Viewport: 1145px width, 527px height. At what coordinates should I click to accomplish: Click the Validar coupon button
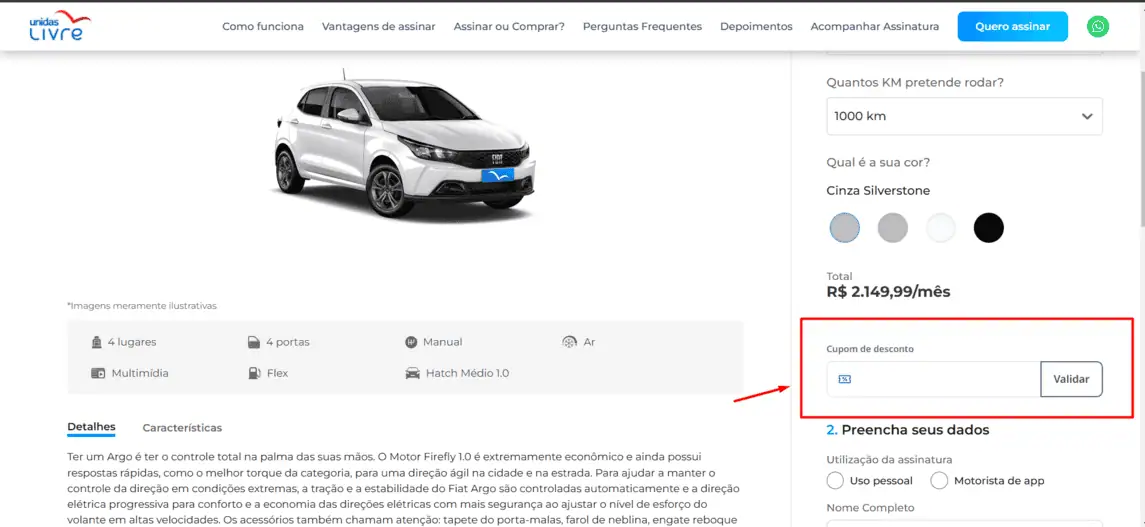point(1071,379)
